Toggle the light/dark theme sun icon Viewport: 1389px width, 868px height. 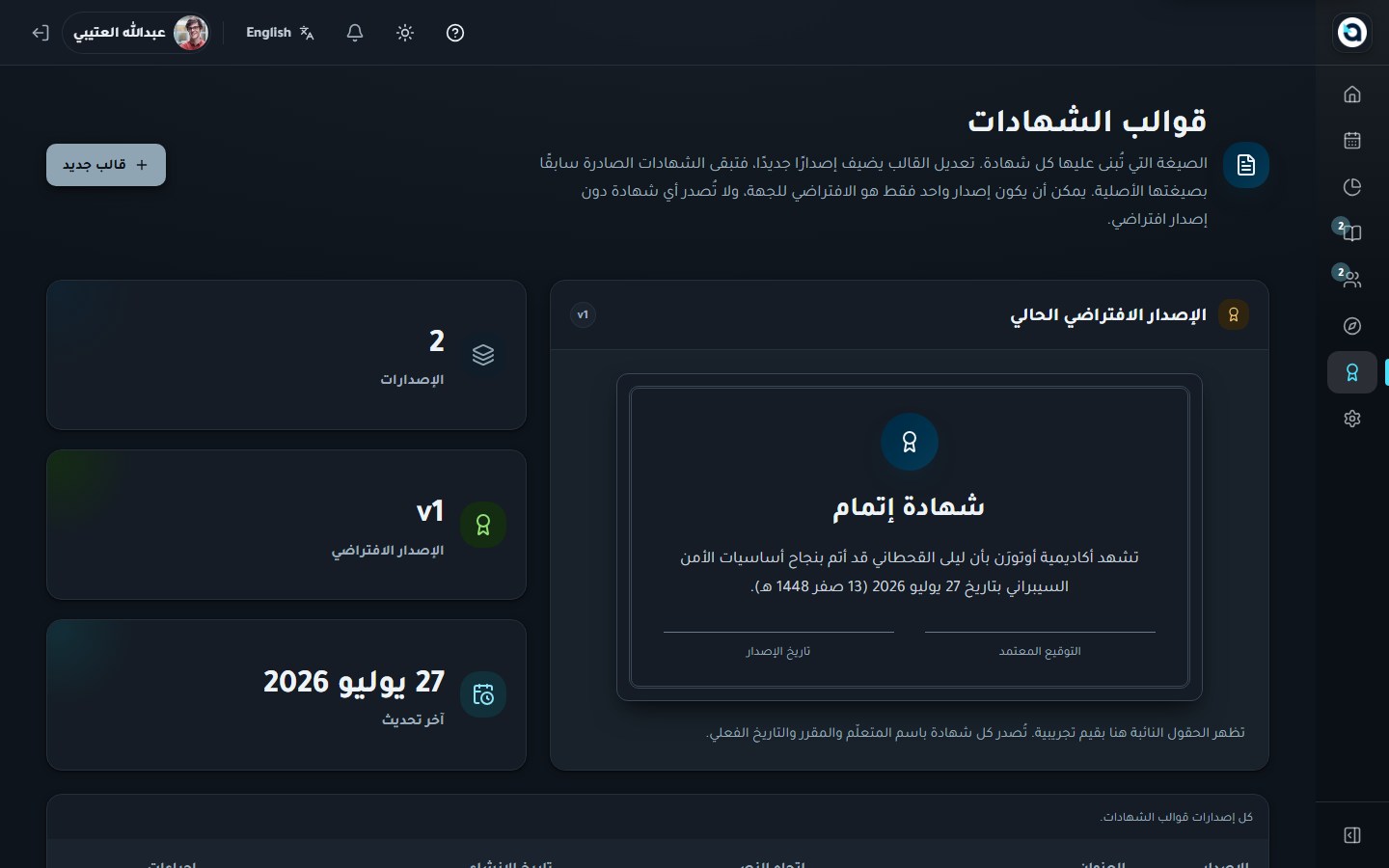click(x=405, y=33)
